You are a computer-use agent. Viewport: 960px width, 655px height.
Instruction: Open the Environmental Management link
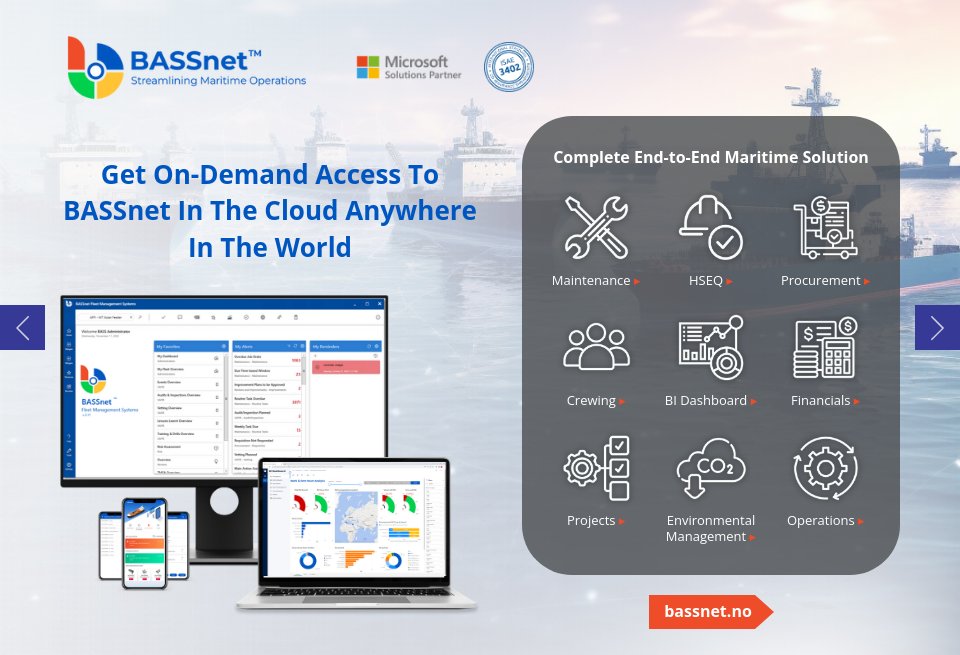710,528
